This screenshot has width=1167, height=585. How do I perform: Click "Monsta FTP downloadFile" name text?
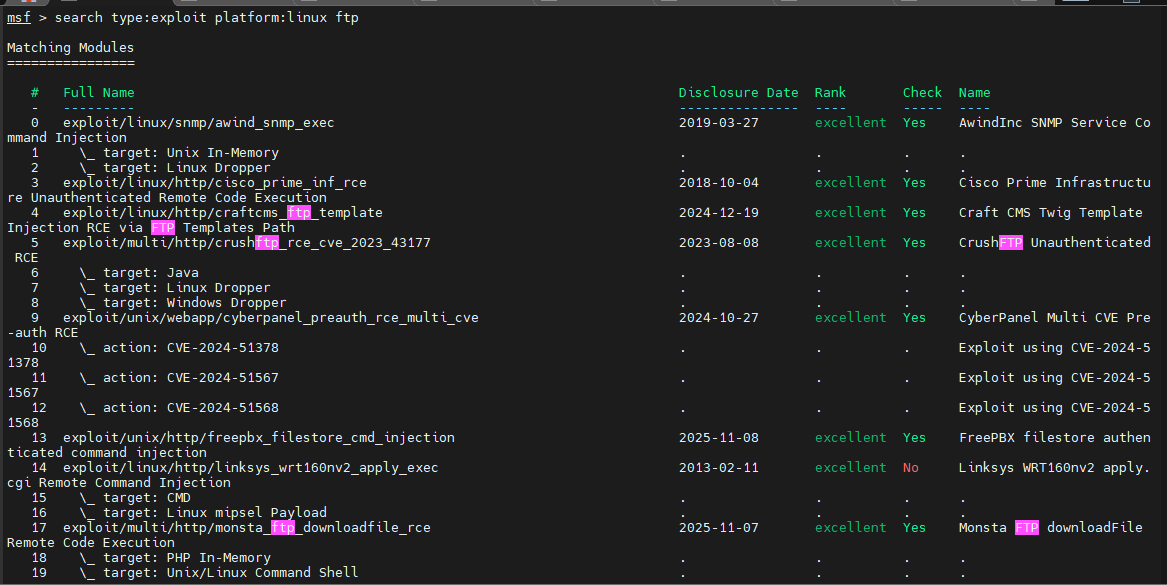click(x=1050, y=528)
